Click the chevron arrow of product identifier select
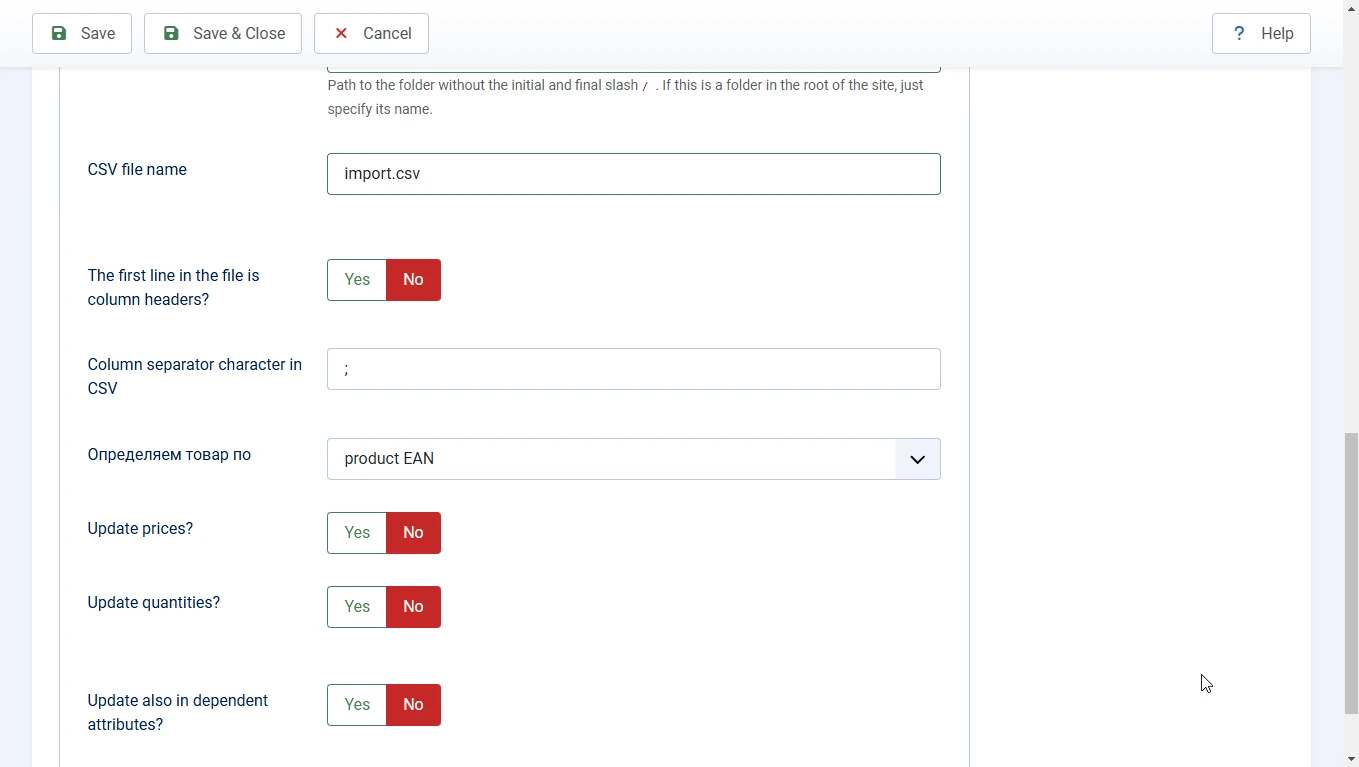Viewport: 1359px width, 767px height. point(917,459)
